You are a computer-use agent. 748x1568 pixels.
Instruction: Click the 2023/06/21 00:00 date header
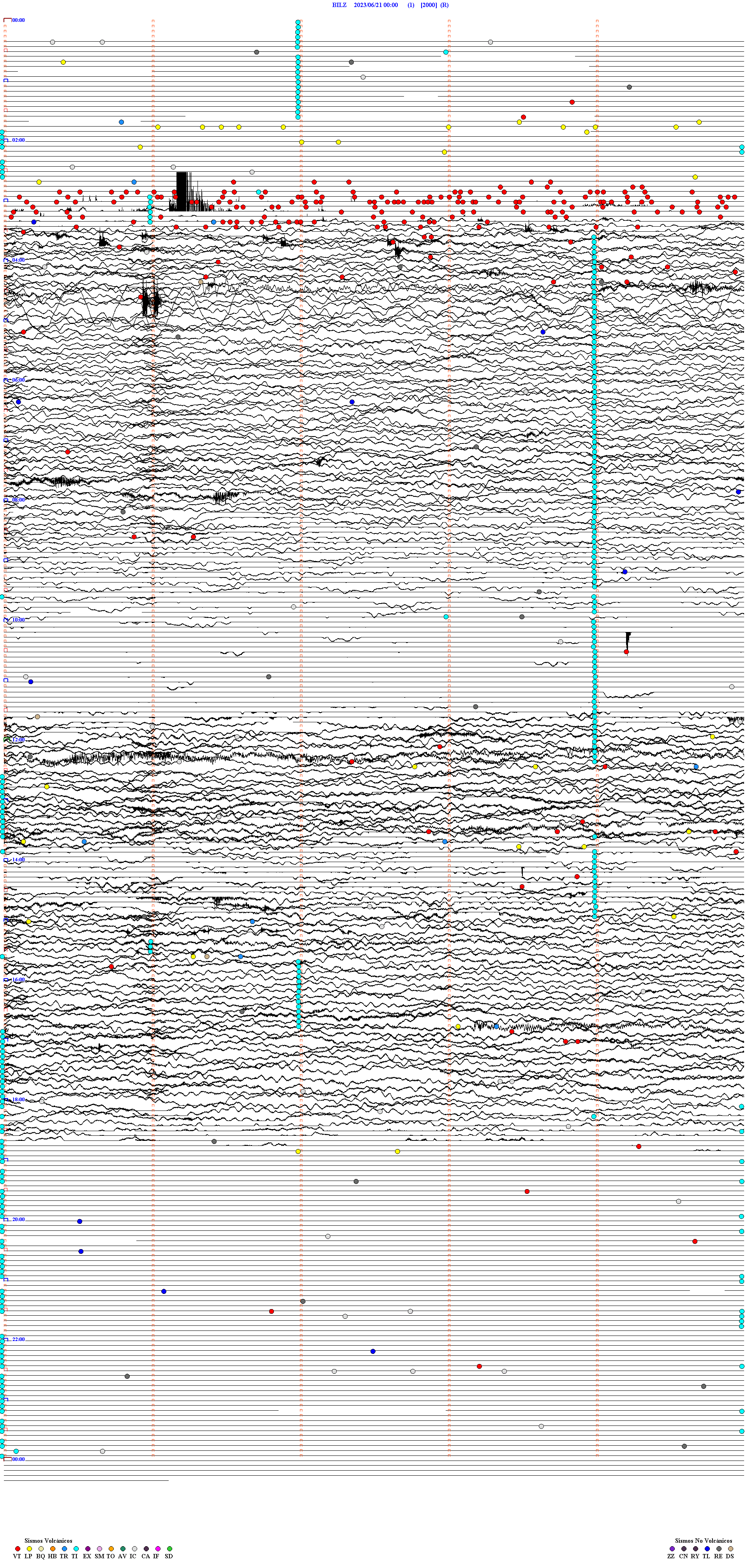[x=376, y=5]
